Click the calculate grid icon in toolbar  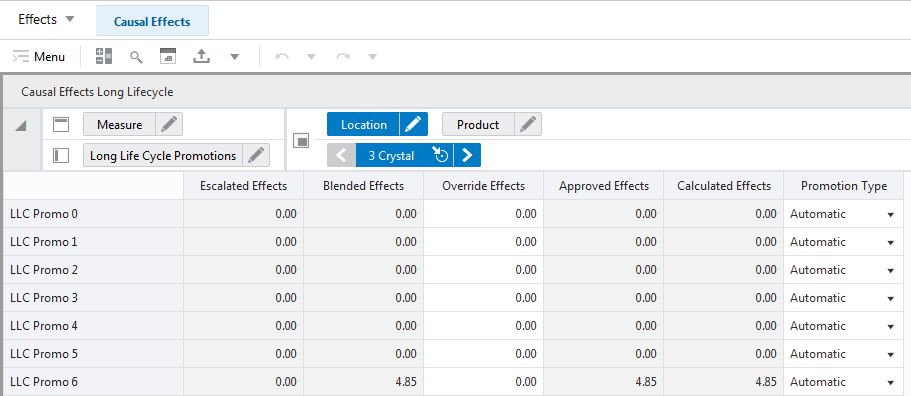pos(103,56)
